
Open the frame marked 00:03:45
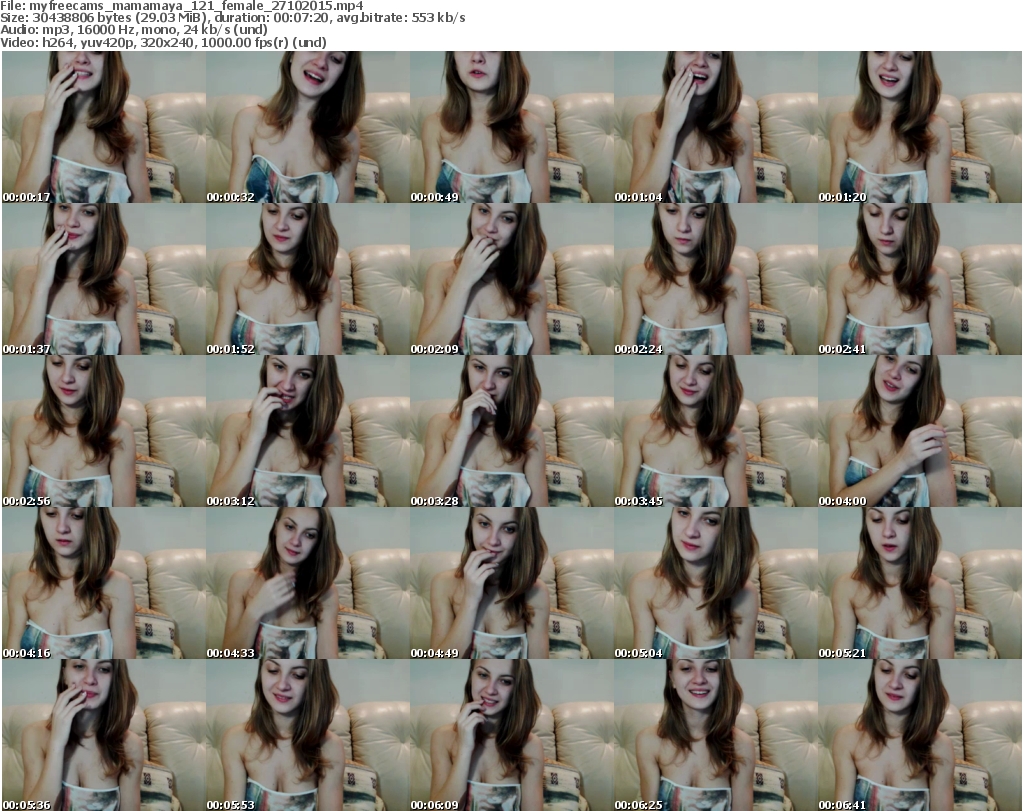[716, 431]
